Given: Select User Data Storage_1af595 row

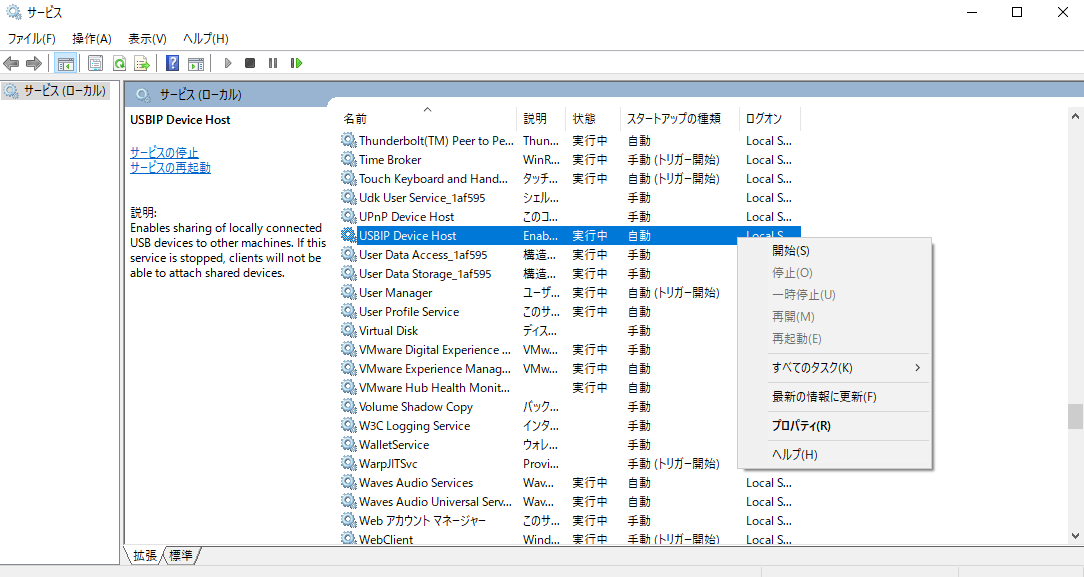Looking at the screenshot, I should [539, 274].
